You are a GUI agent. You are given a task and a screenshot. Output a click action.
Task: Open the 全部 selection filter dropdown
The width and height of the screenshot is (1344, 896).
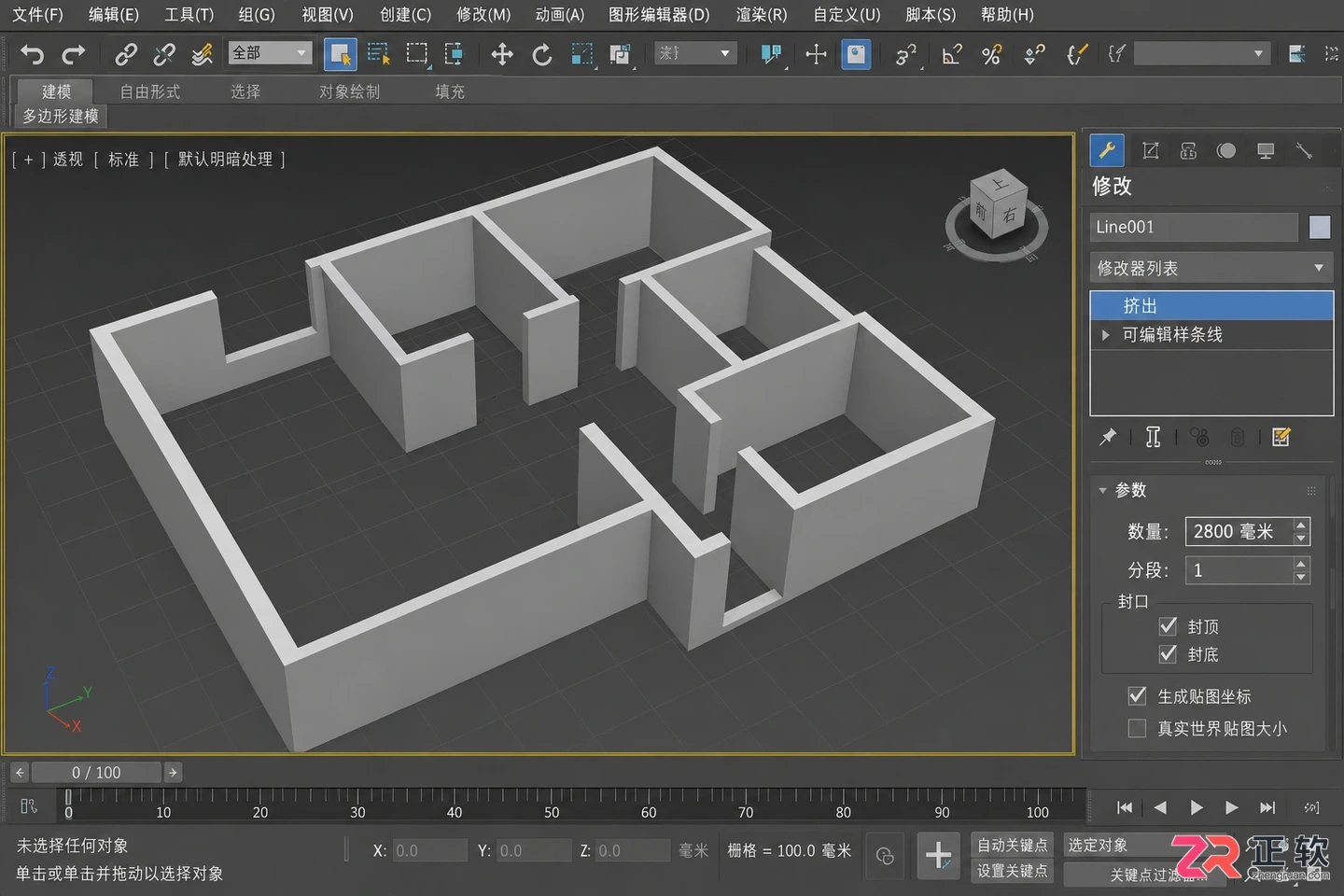(x=270, y=53)
